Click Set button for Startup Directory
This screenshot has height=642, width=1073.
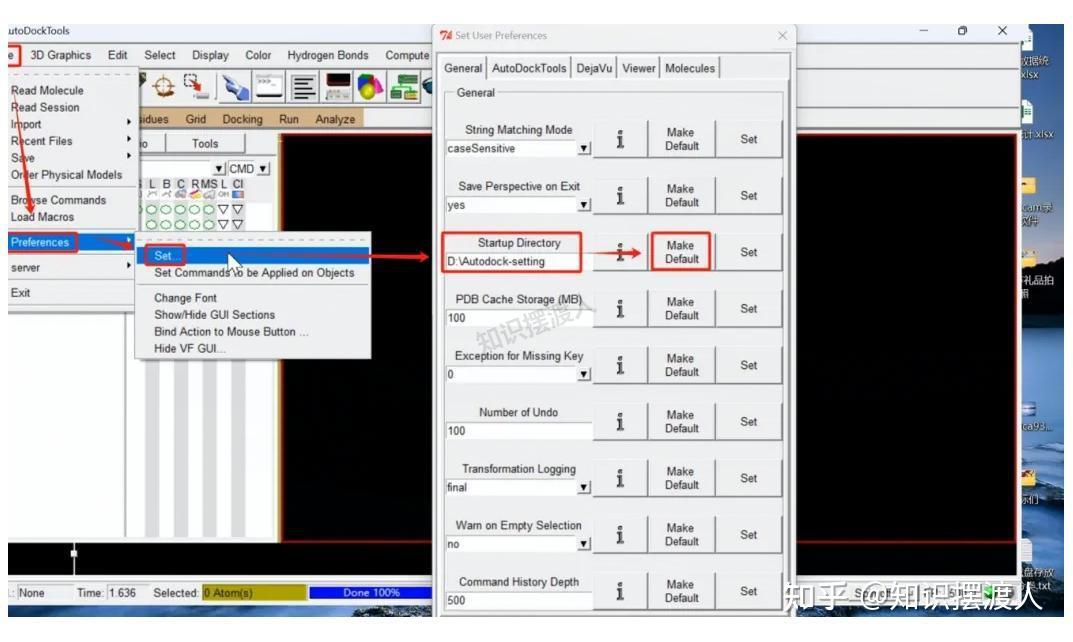click(749, 253)
